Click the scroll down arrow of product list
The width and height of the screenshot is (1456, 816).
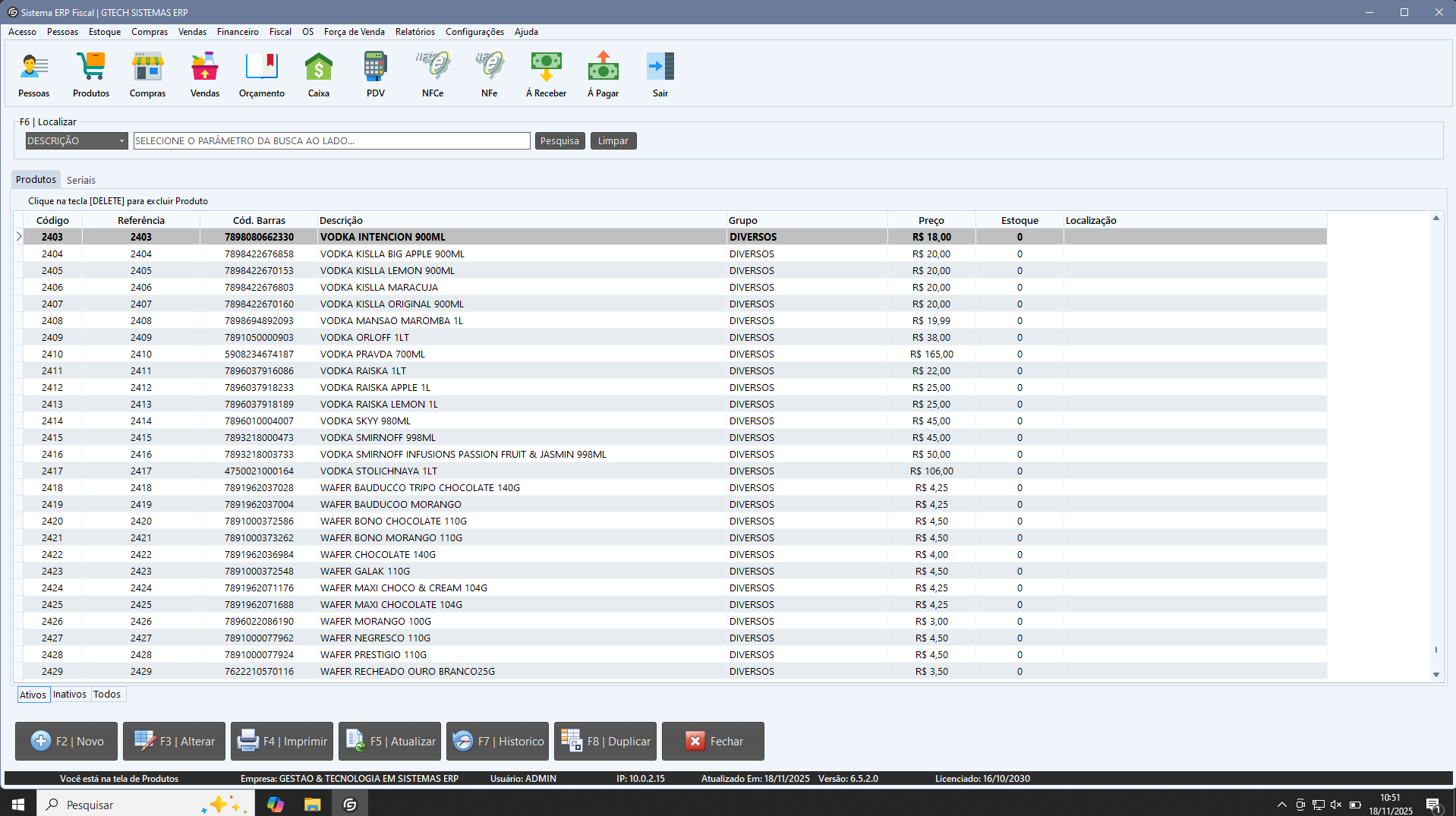[1436, 674]
